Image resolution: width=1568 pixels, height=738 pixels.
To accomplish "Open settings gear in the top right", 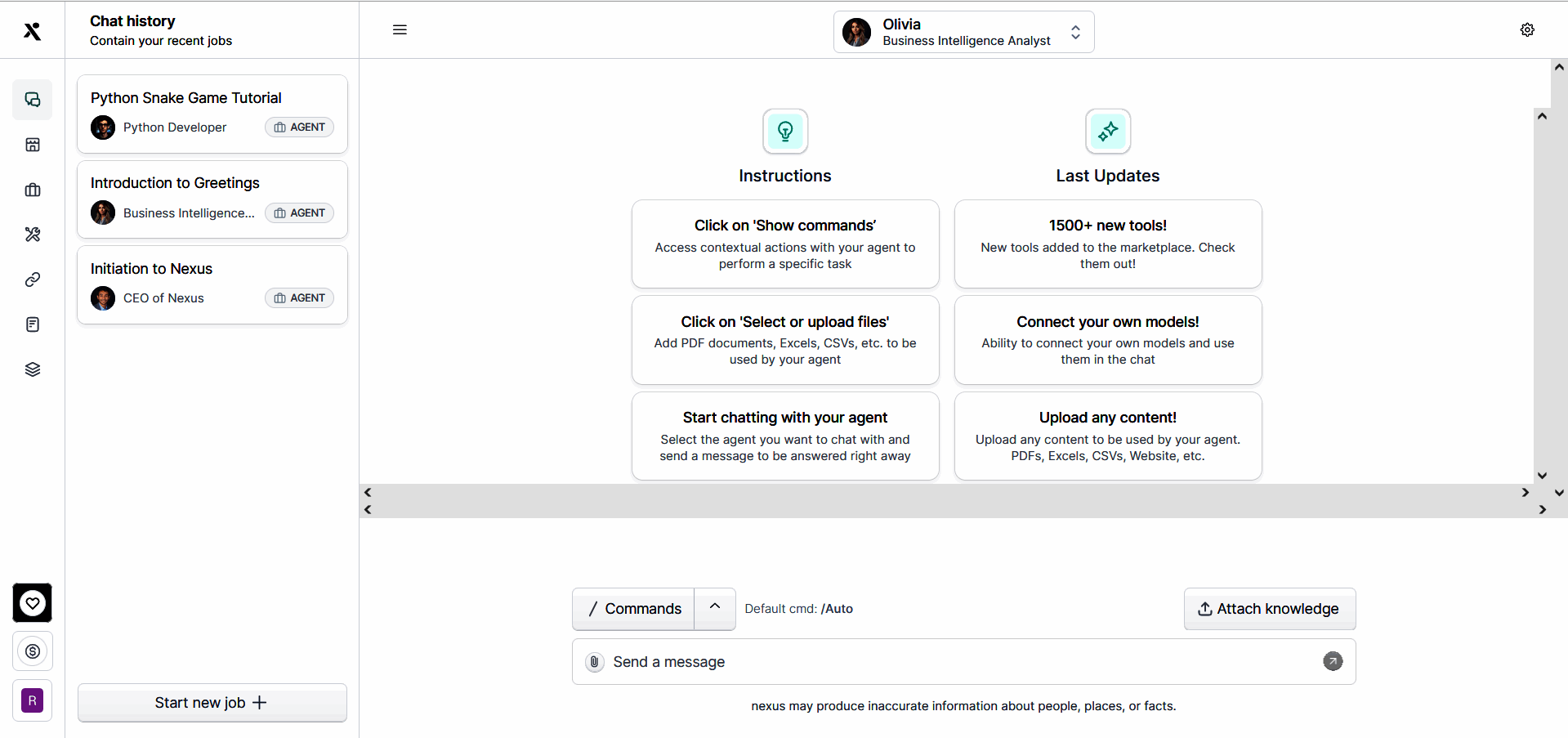I will click(1527, 30).
